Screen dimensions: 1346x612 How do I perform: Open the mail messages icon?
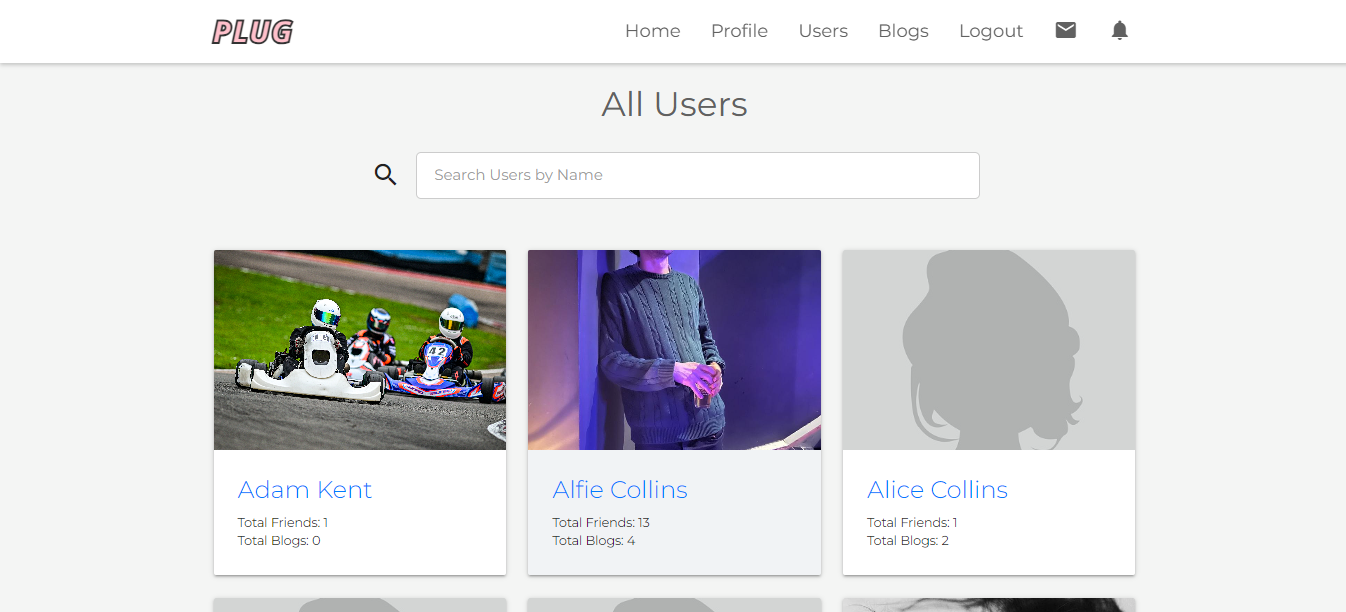1065,30
